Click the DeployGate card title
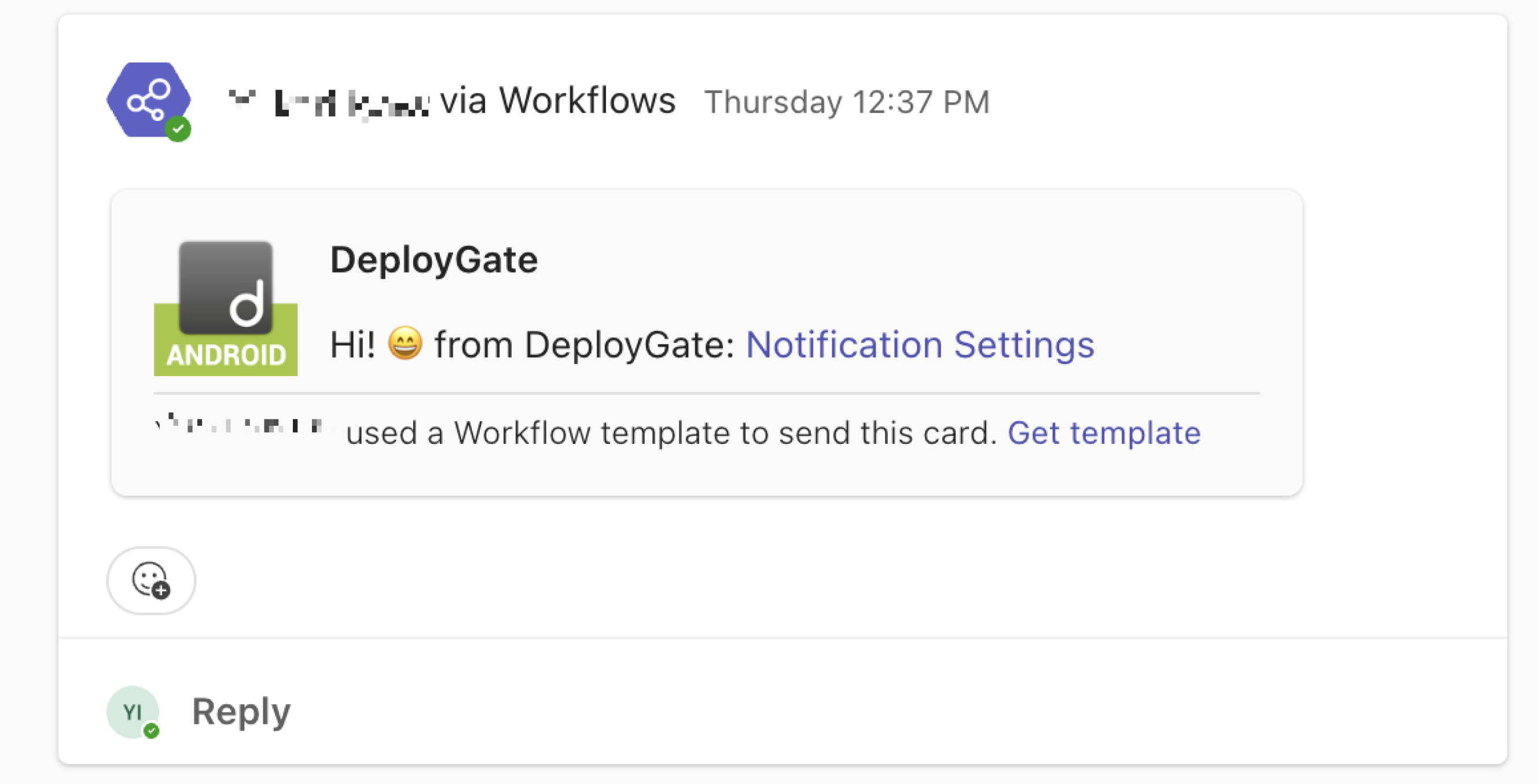1539x784 pixels. [434, 259]
